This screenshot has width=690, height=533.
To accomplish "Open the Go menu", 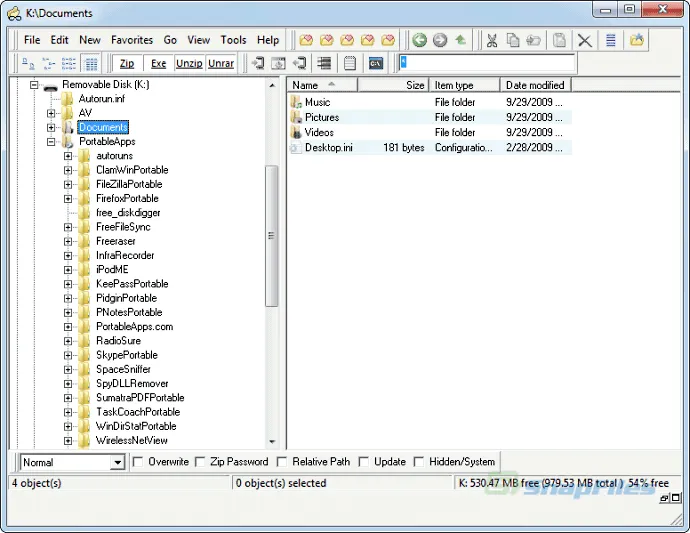I will pos(170,40).
